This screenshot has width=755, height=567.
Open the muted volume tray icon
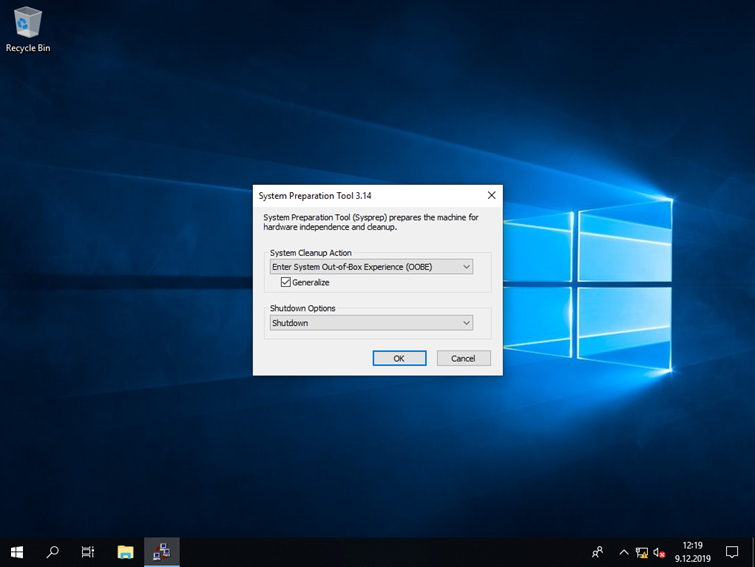coord(659,553)
